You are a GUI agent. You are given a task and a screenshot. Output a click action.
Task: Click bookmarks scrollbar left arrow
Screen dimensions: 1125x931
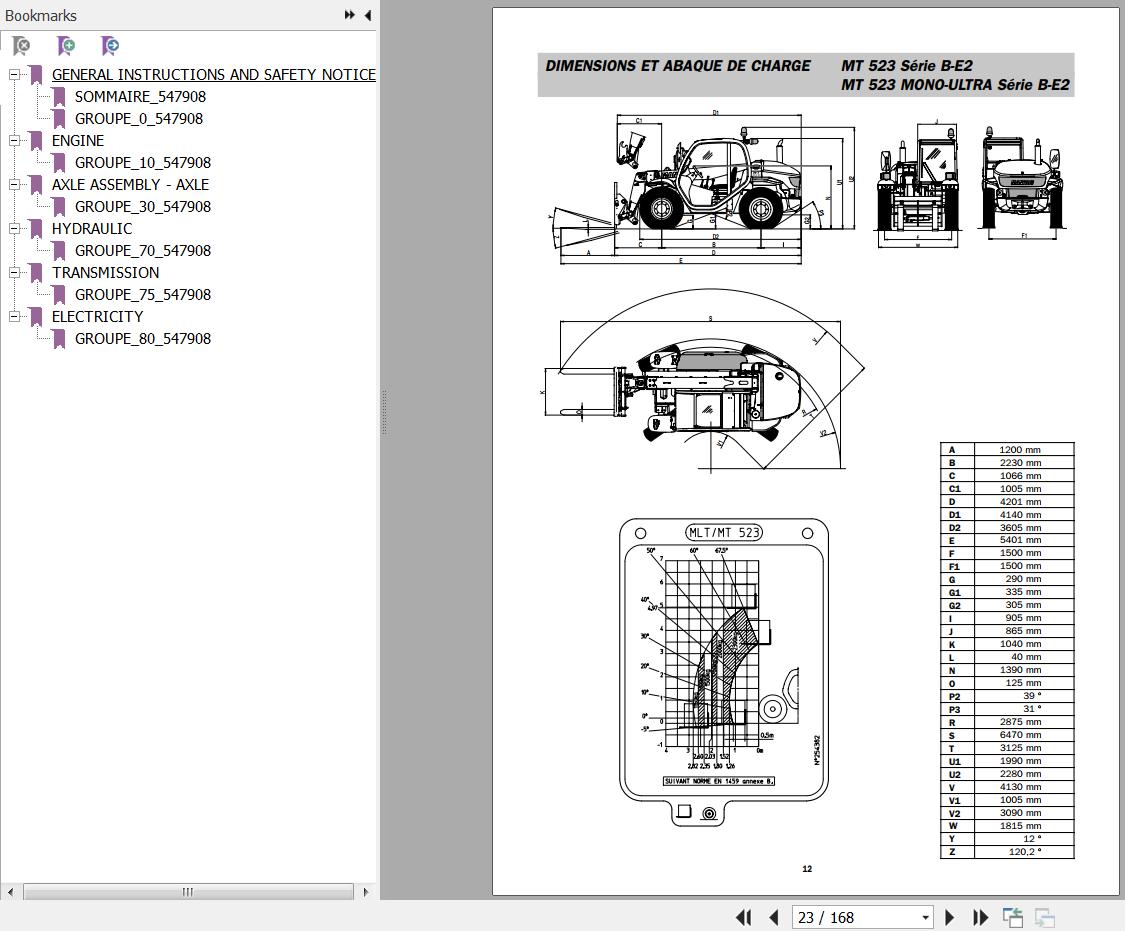[10, 892]
